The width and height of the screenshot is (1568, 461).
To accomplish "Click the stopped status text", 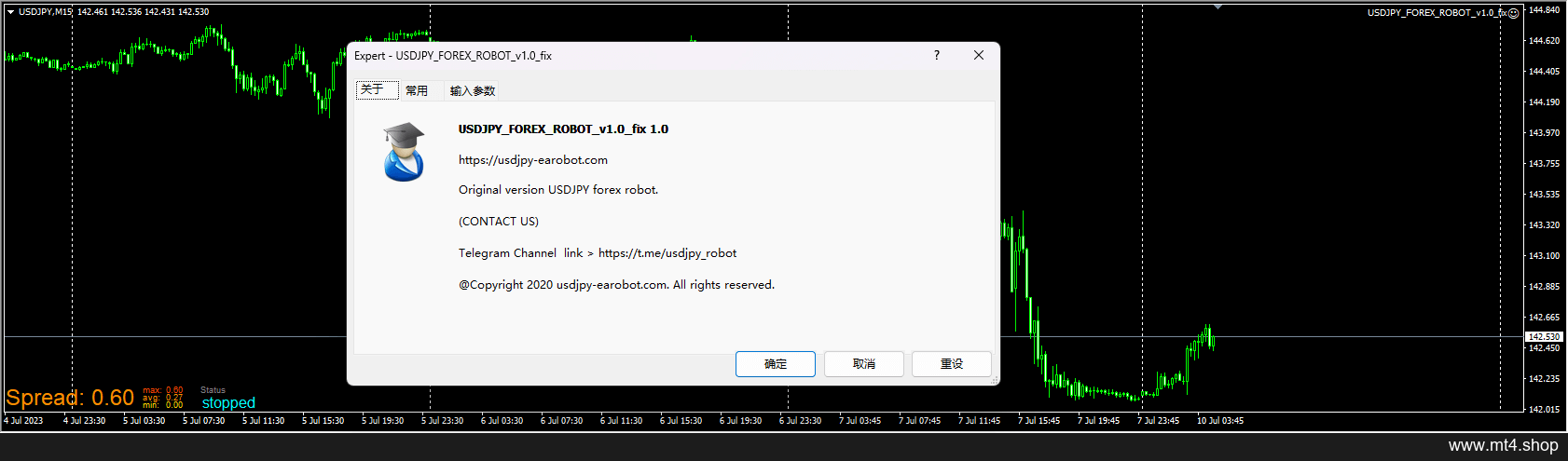I will point(228,403).
